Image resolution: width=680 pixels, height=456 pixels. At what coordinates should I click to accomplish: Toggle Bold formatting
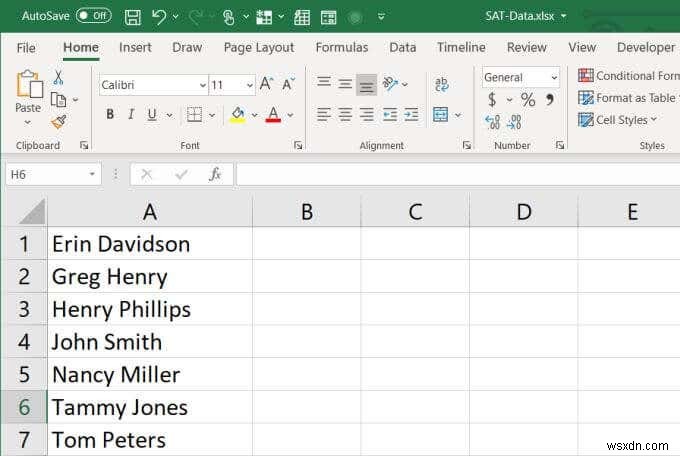[x=110, y=115]
